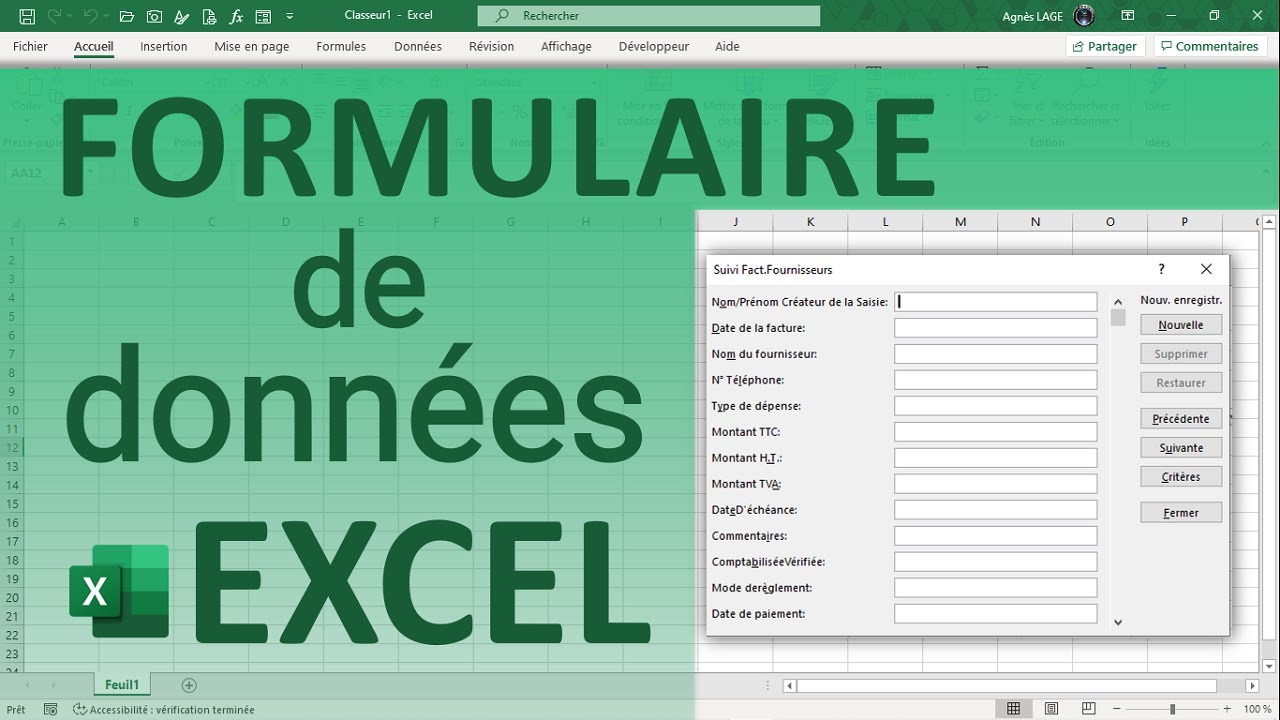Click the spelling pen icon in quick access toolbar
This screenshot has width=1280, height=720.
[181, 16]
